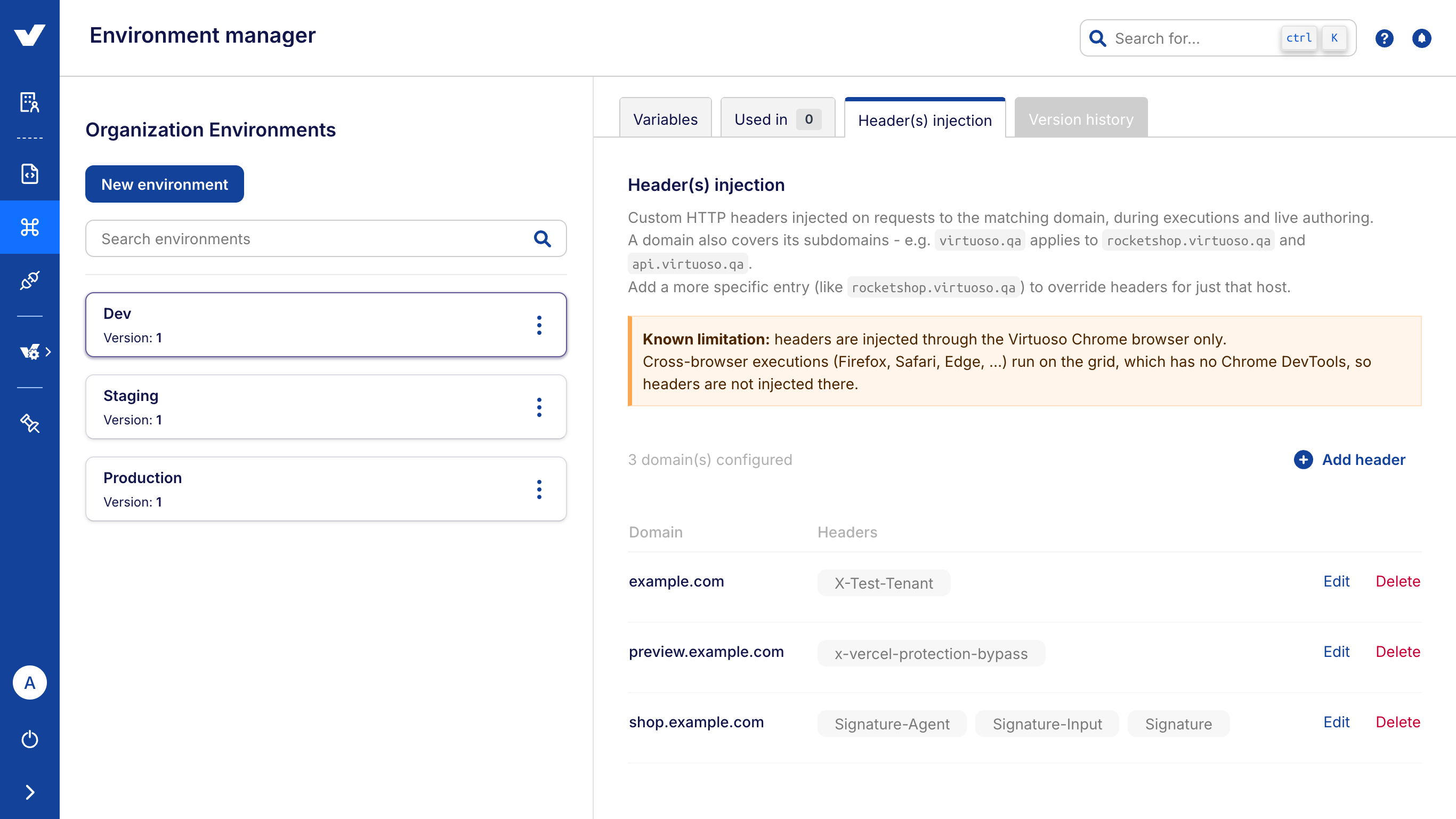Expand the sidebar with bottom chevron
The height and width of the screenshot is (819, 1456).
click(x=29, y=792)
